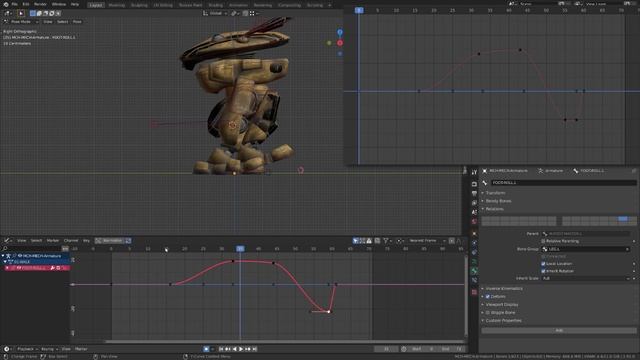Viewport: 640px width, 360px height.
Task: Click the Normalize button in graph editor
Action: coord(110,241)
